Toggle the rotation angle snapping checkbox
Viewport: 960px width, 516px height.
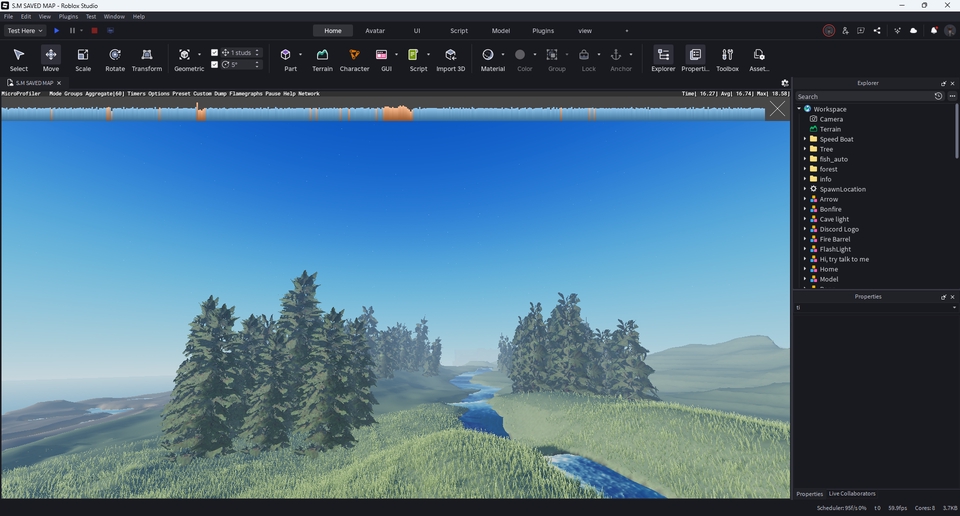point(215,64)
